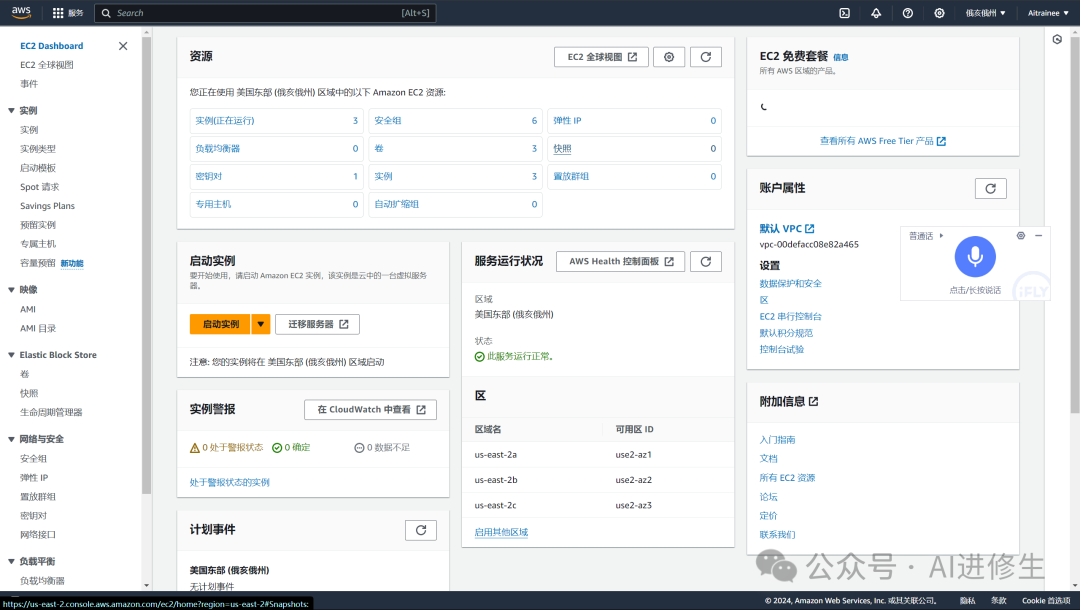The image size is (1080, 610).
Task: Select EC2 Dashboard in sidebar
Action: click(52, 46)
